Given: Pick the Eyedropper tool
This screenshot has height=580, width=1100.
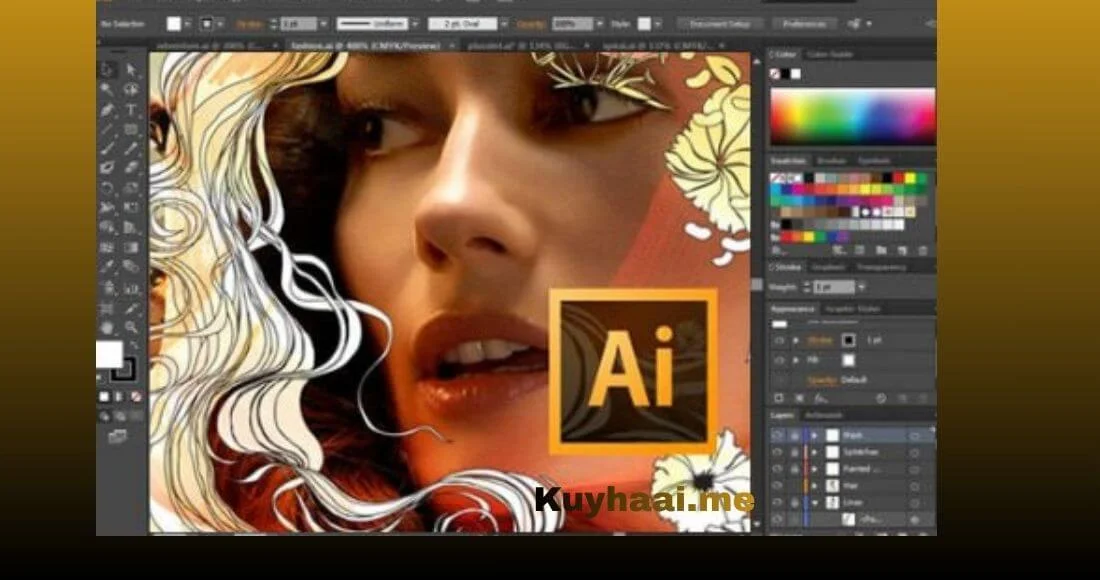Looking at the screenshot, I should 107,267.
